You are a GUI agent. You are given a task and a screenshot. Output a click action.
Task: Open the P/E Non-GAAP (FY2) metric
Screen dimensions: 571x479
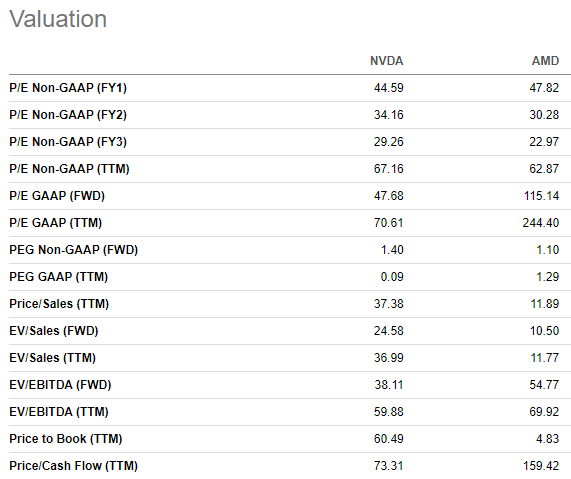pyautogui.click(x=68, y=115)
